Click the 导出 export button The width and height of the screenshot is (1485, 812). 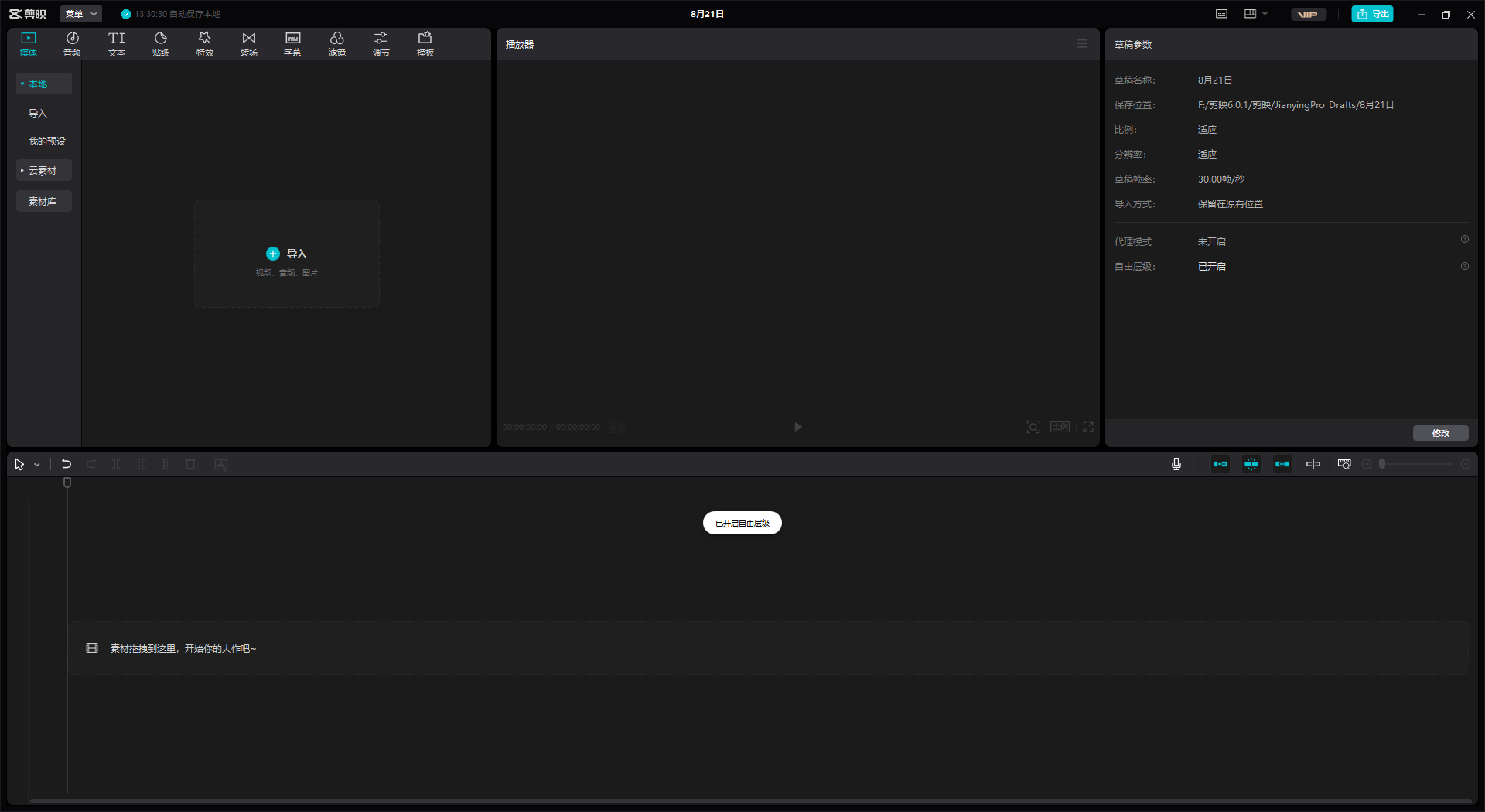point(1372,14)
